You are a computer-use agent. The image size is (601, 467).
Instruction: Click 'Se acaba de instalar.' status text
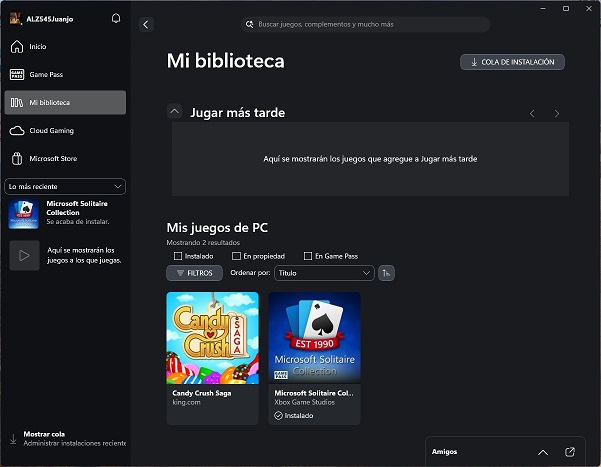78,222
